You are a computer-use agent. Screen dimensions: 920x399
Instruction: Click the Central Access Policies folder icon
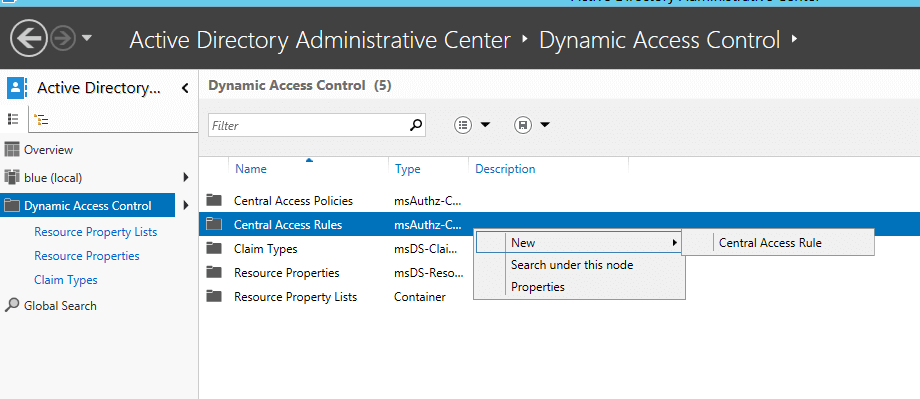coord(214,200)
